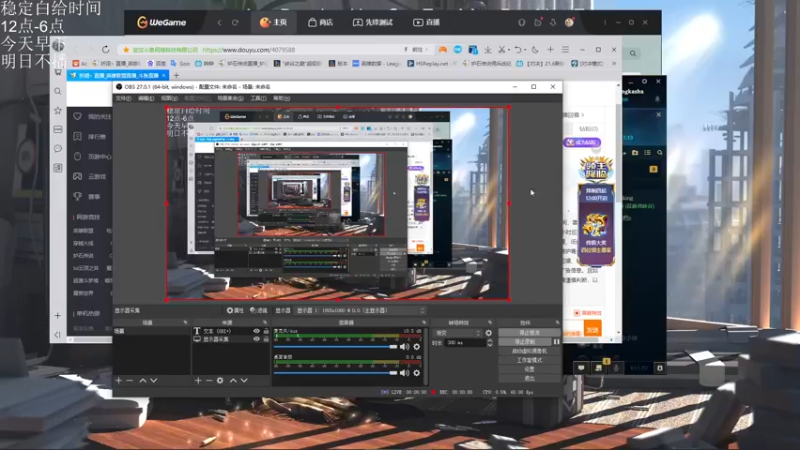The image size is (800, 450).
Task: Reload the page in the browser toolbar
Action: (106, 49)
